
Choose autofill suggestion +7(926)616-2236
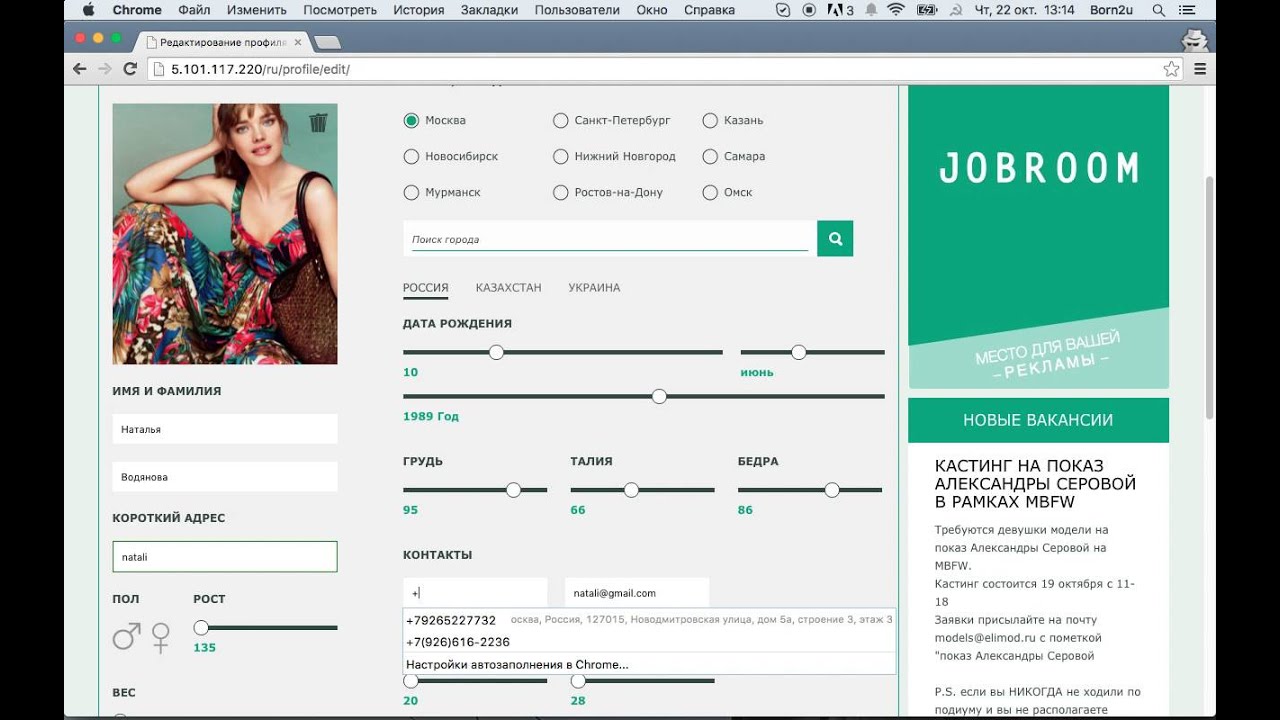pyautogui.click(x=649, y=642)
